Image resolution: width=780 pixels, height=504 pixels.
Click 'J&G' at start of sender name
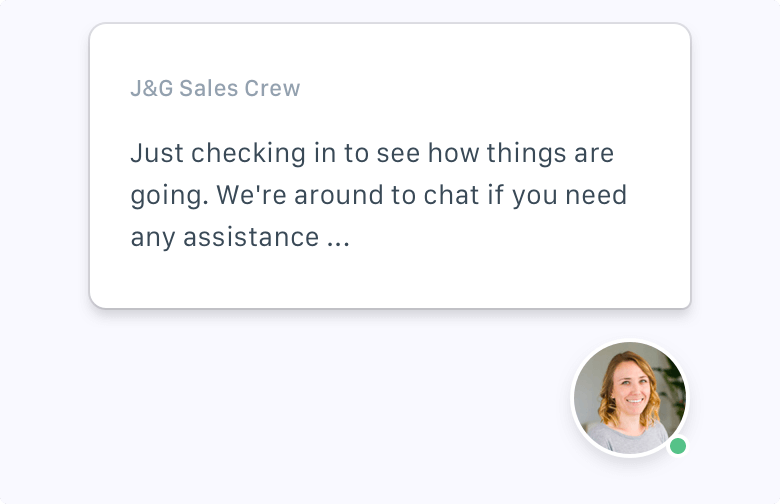[152, 88]
